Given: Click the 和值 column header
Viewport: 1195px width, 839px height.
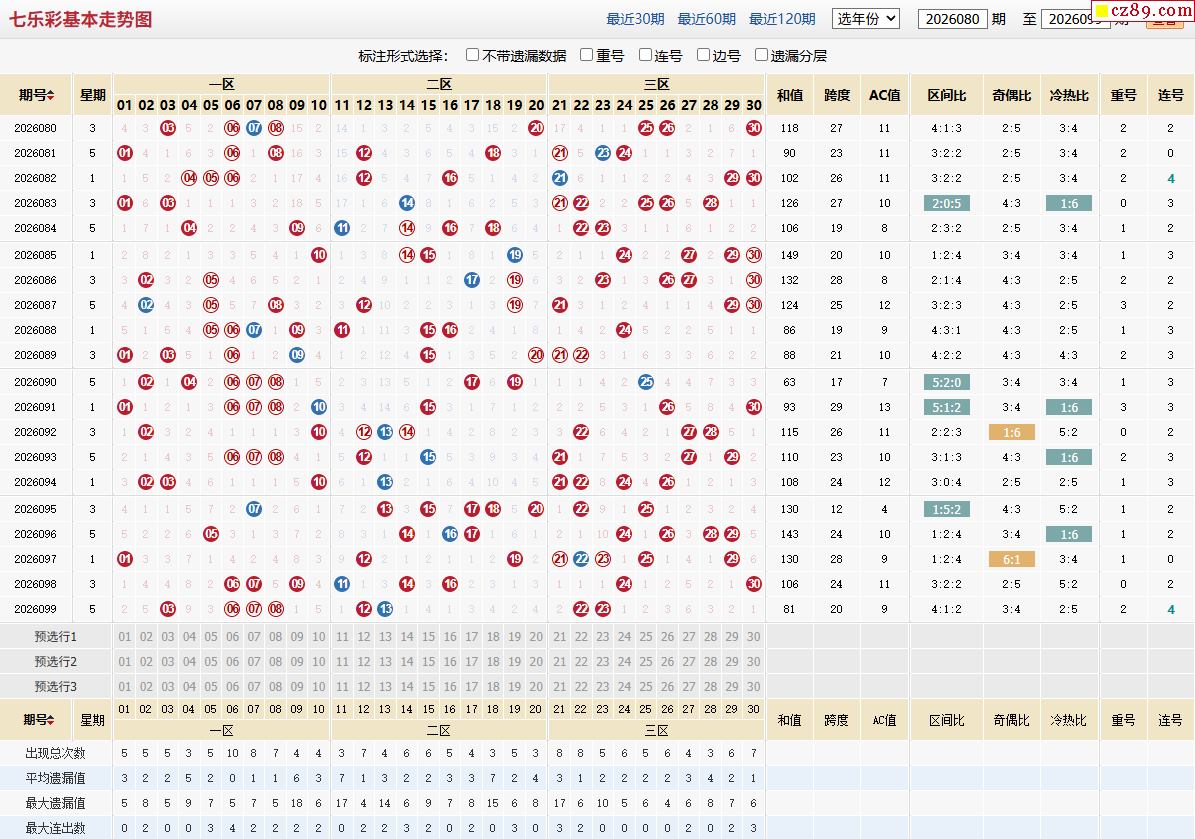Looking at the screenshot, I should 790,95.
